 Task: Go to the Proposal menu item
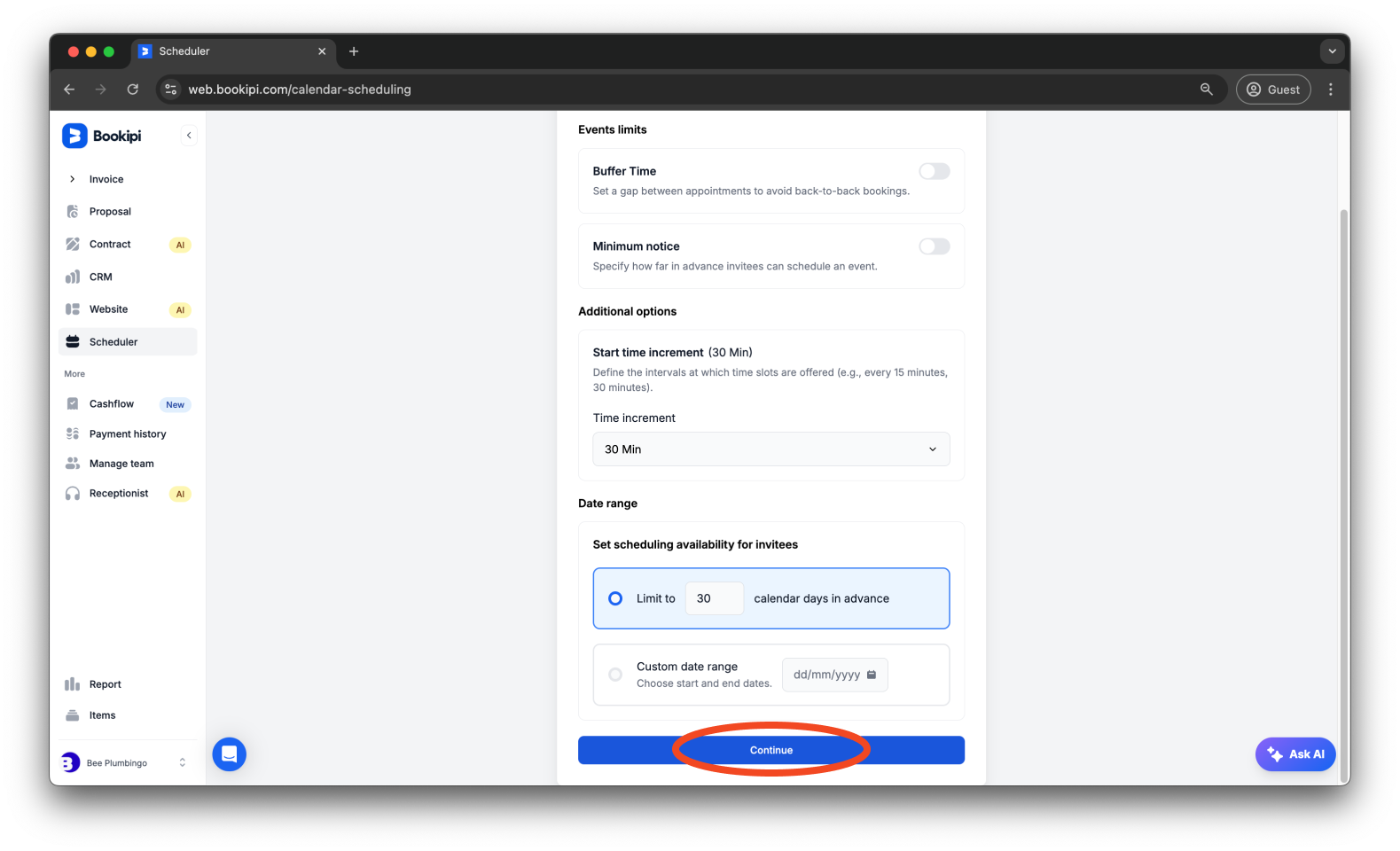[x=110, y=211]
